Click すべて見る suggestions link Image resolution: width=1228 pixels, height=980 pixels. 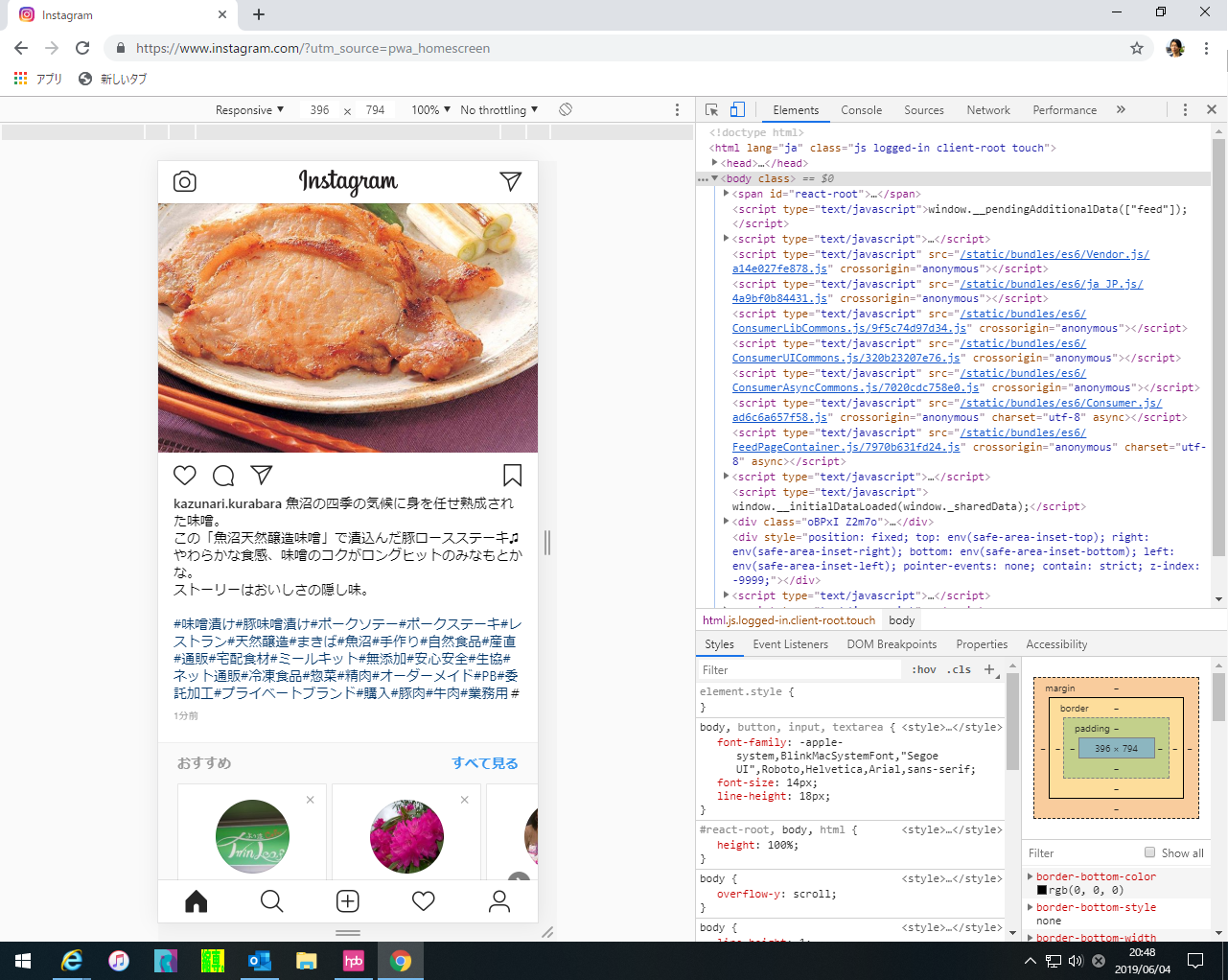point(485,763)
